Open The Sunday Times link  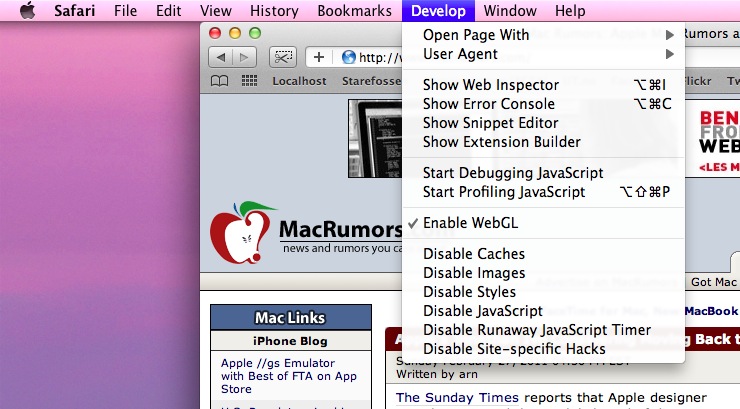[457, 398]
